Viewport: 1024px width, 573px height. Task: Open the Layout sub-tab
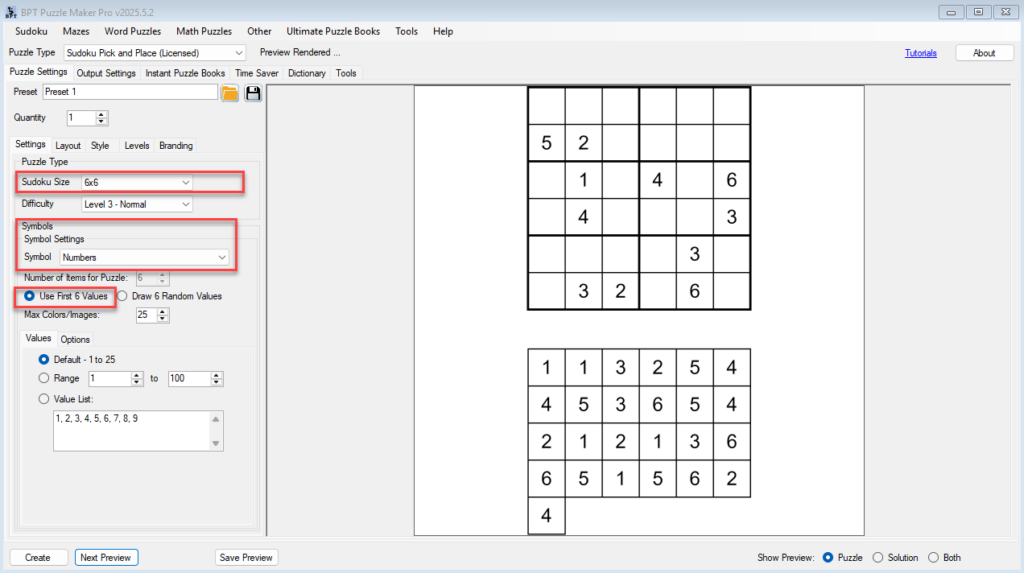point(68,146)
